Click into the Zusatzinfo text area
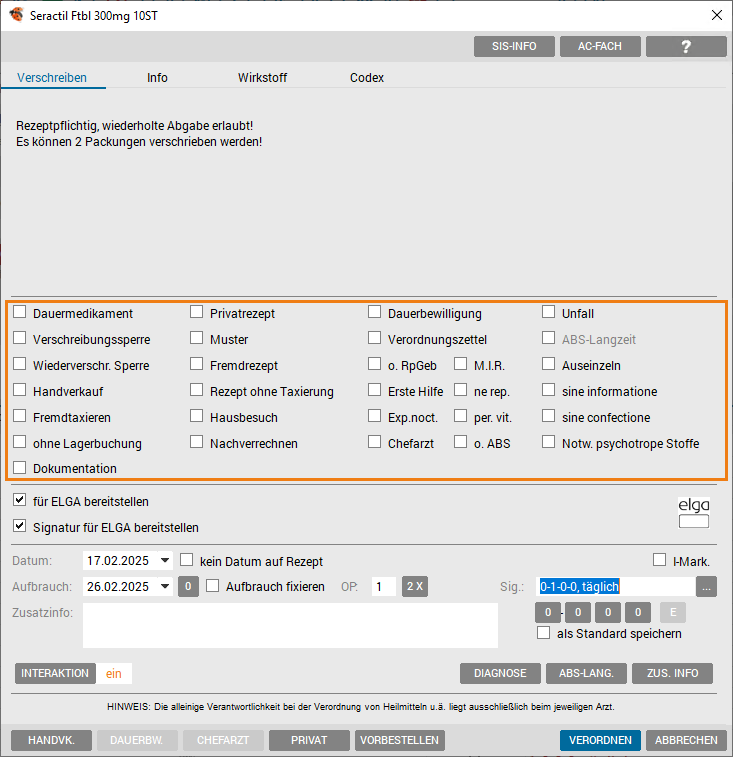Screen dimensions: 733x757 290,625
